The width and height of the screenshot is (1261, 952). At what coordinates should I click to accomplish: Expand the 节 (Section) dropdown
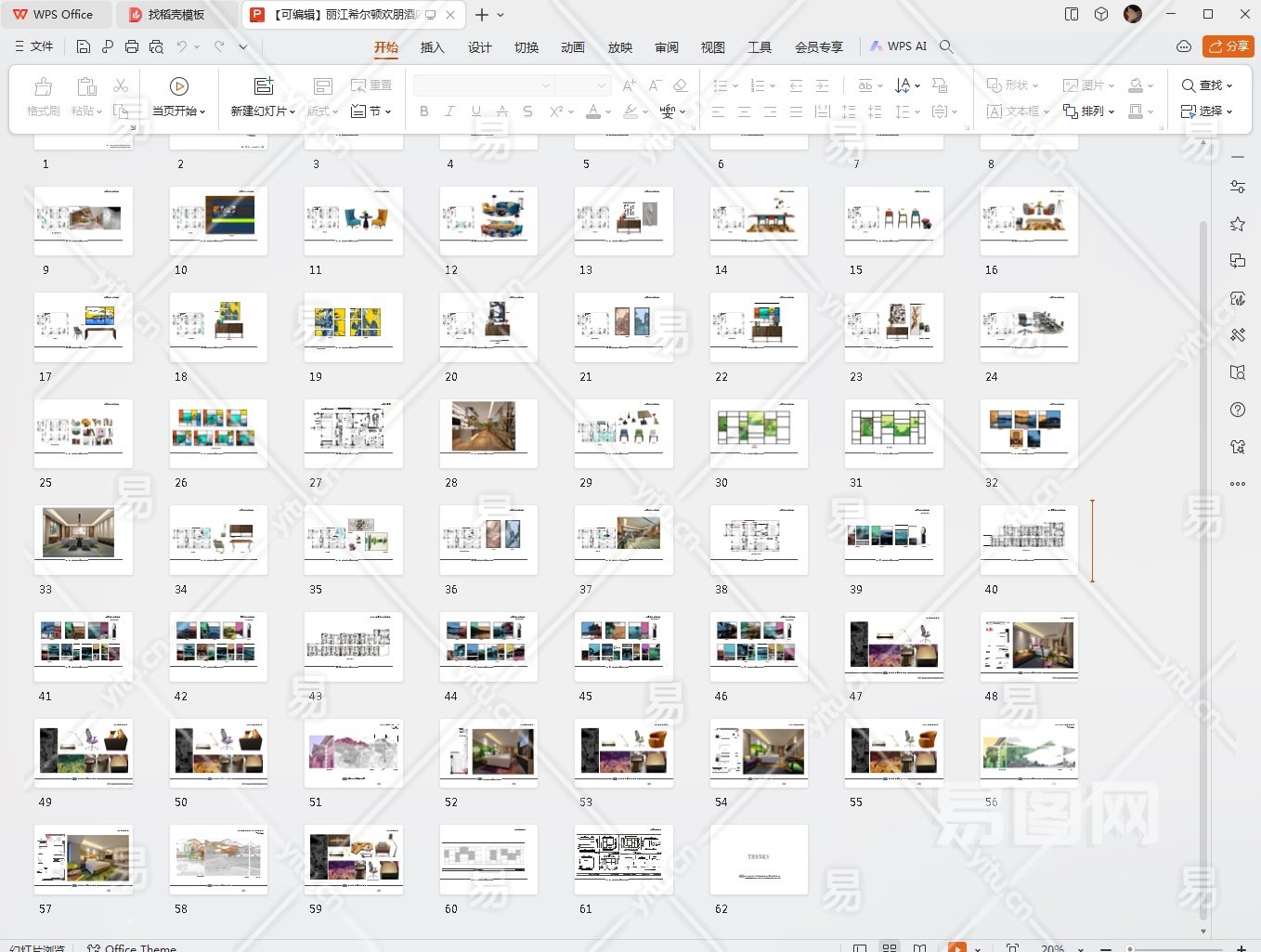(372, 111)
